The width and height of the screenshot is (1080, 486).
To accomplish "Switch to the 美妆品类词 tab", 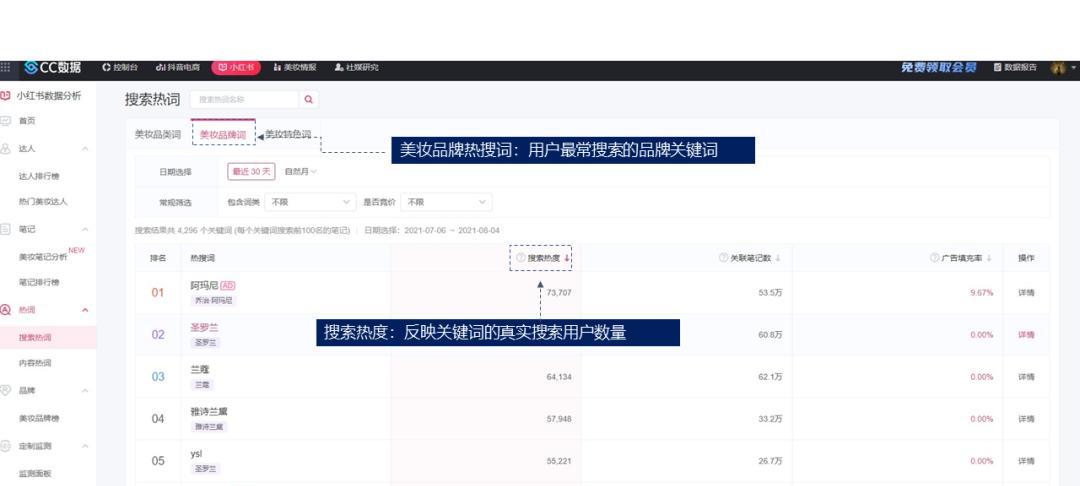I will pyautogui.click(x=157, y=134).
